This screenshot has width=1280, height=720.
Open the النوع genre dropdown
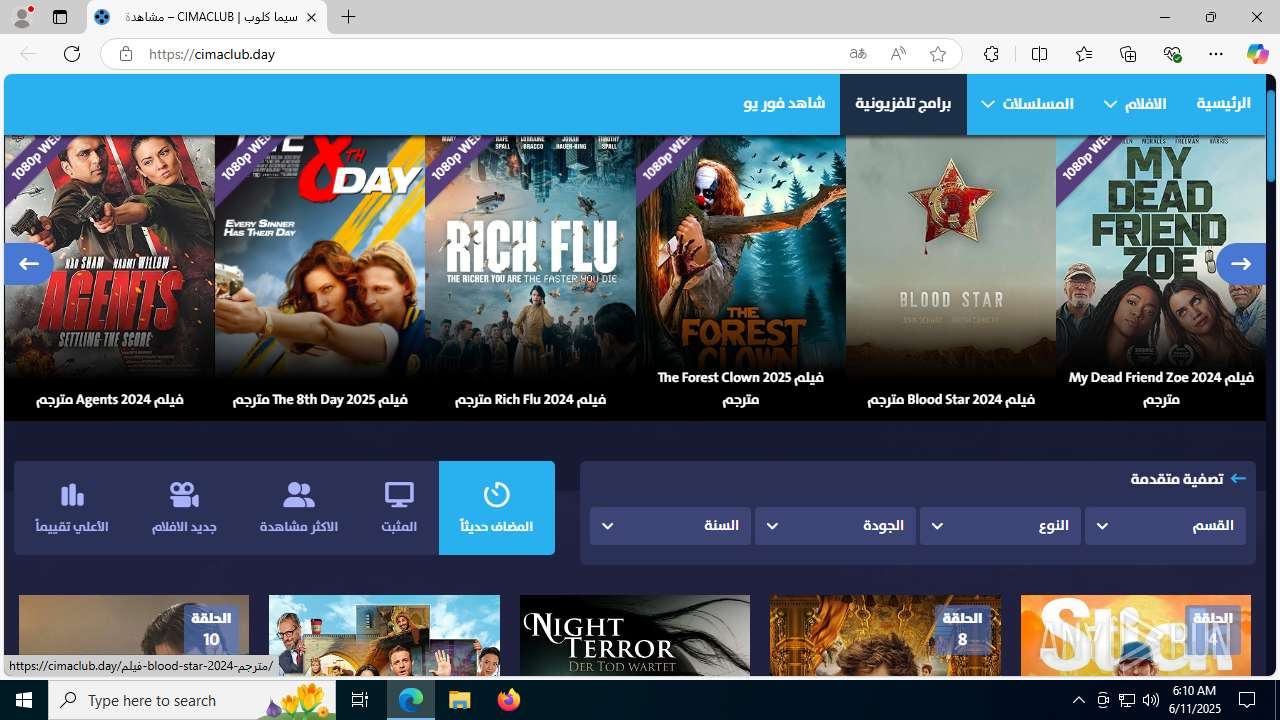pyautogui.click(x=1000, y=526)
